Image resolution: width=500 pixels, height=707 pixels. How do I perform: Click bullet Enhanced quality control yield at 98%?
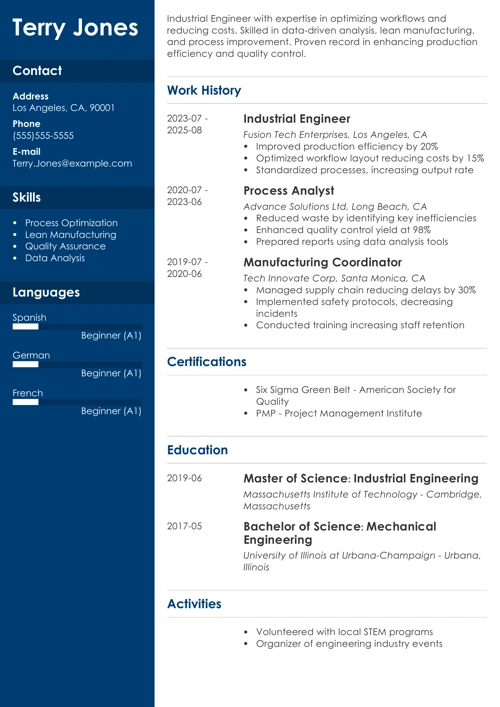[x=343, y=230]
